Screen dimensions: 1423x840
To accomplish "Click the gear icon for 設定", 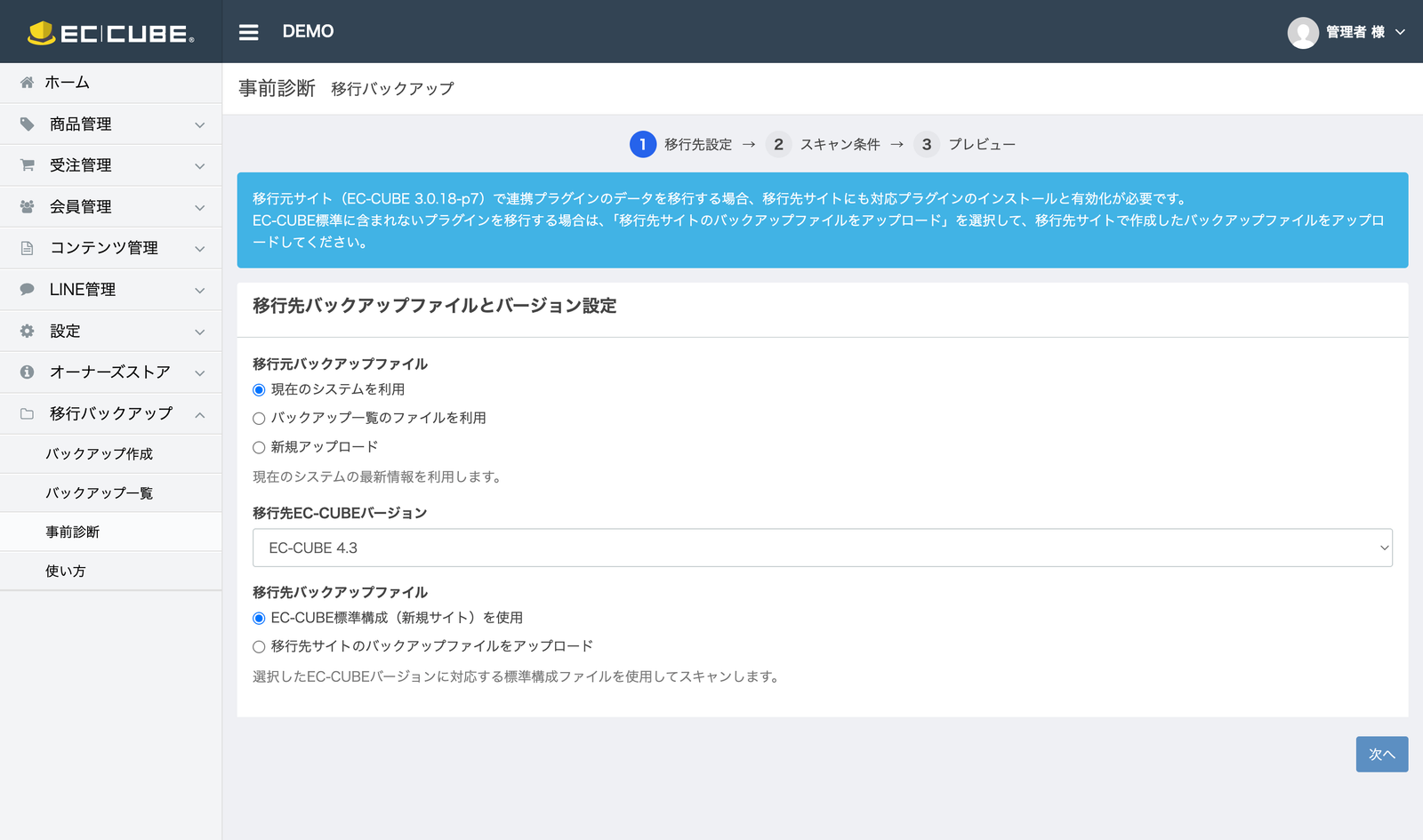I will pos(28,331).
